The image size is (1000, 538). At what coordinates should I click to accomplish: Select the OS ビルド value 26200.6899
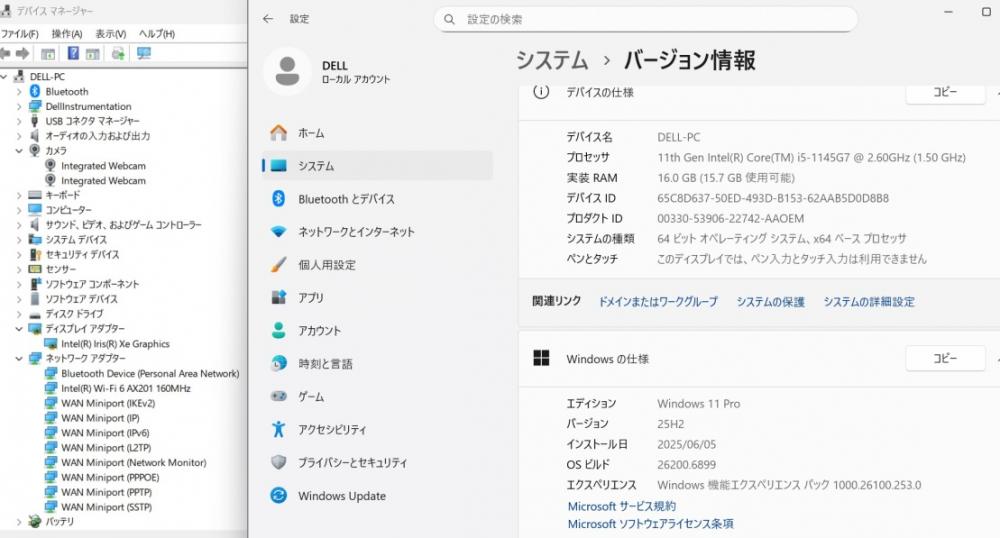pyautogui.click(x=686, y=465)
